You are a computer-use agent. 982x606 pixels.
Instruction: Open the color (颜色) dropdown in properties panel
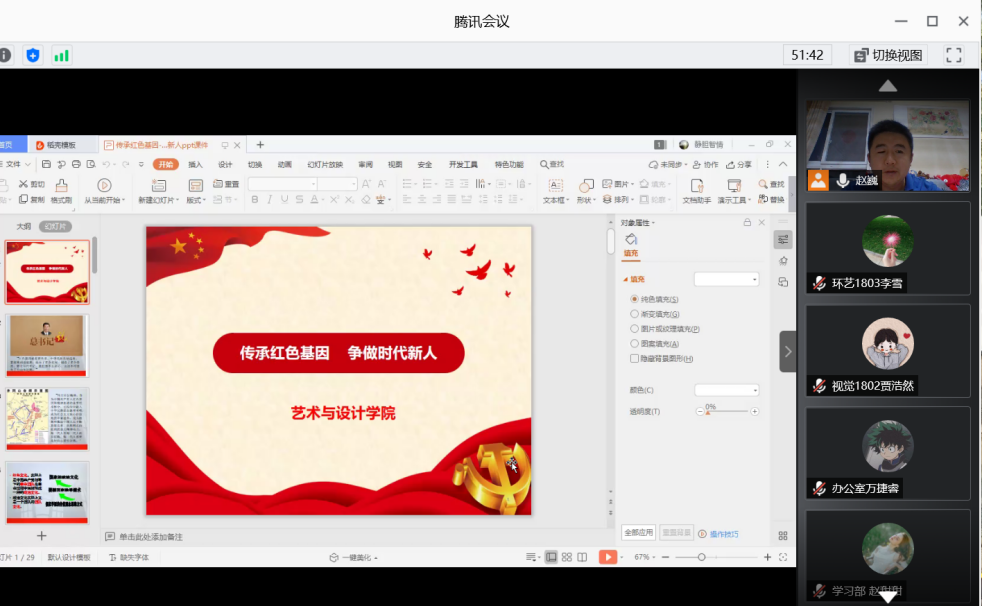pos(727,390)
